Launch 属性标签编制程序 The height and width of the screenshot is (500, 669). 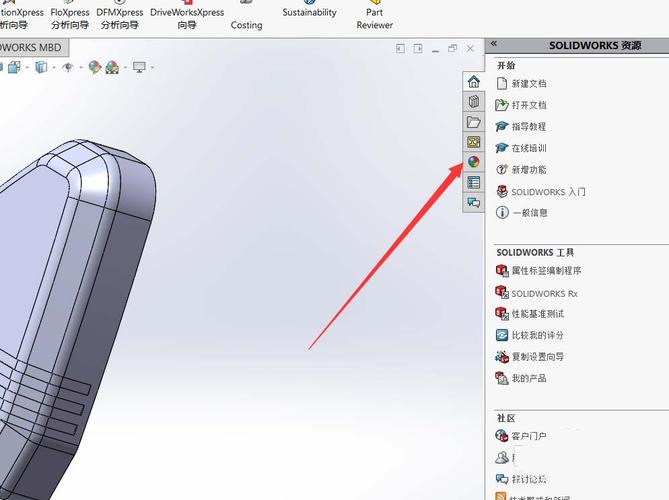pos(538,270)
